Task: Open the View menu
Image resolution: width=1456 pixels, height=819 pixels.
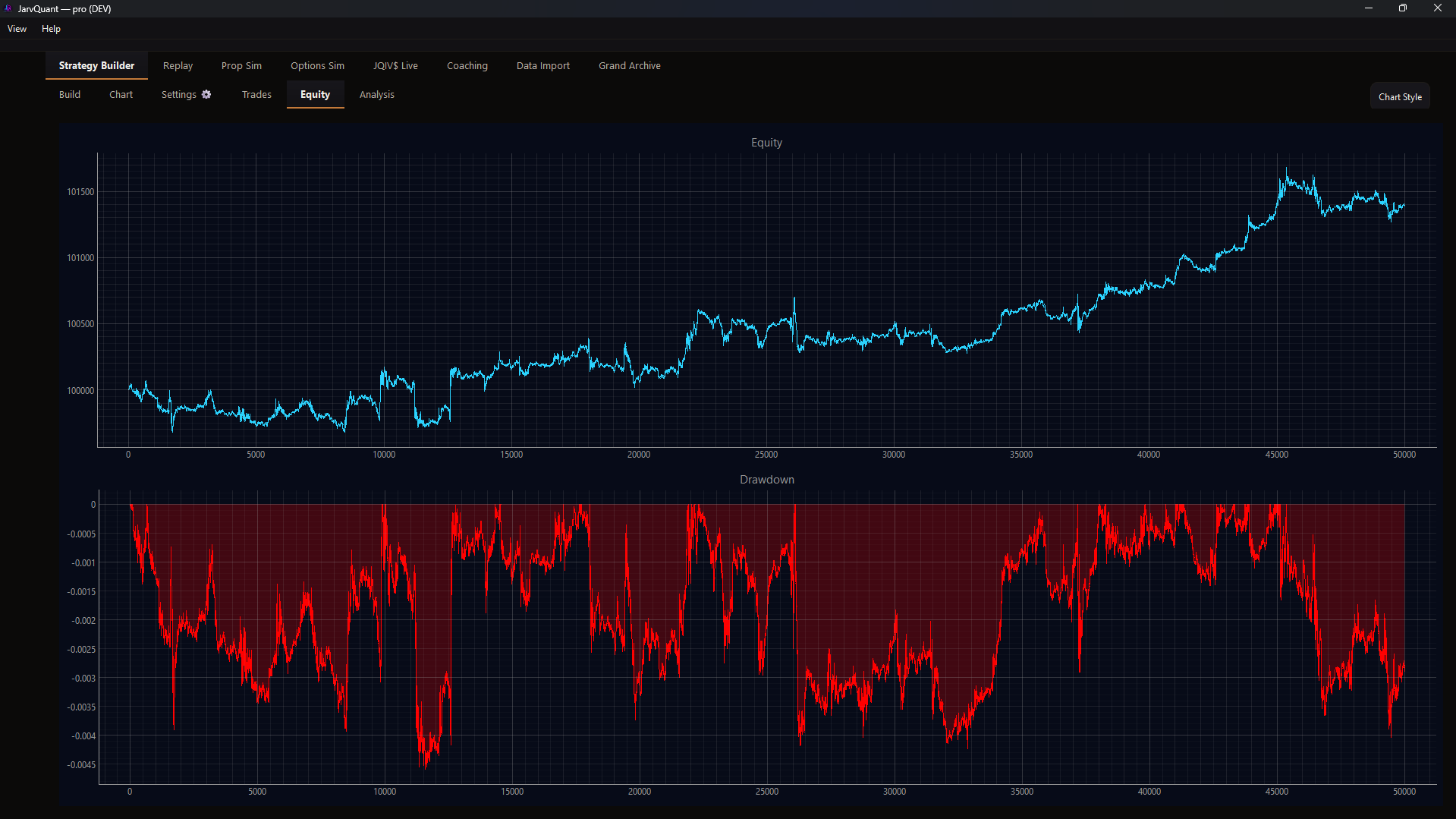Action: coord(17,29)
